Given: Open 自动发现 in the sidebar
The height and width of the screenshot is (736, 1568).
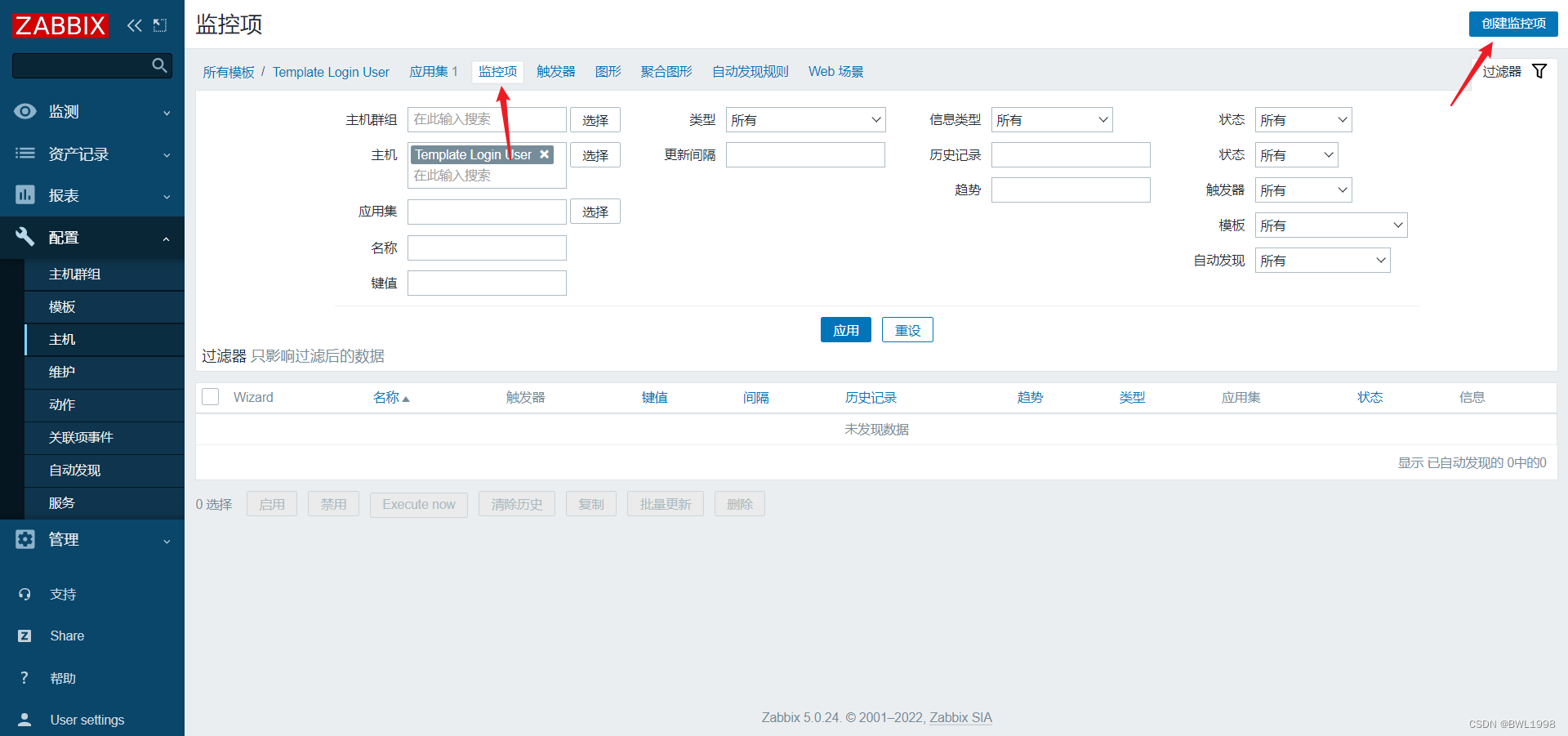Looking at the screenshot, I should click(x=105, y=471).
